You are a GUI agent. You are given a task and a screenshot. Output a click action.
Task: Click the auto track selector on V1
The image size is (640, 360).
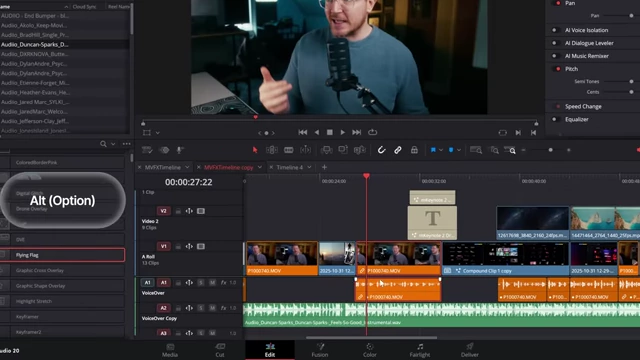(189, 247)
